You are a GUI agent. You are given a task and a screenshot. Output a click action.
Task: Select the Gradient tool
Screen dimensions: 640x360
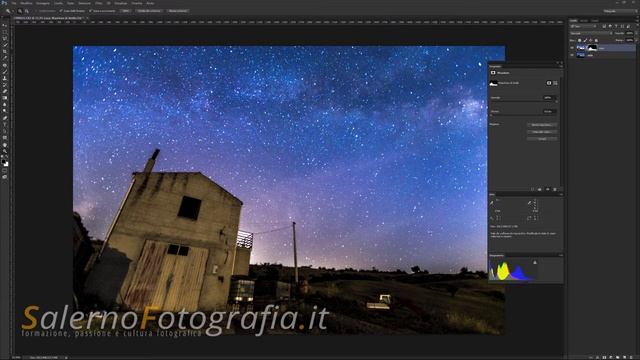pos(4,97)
